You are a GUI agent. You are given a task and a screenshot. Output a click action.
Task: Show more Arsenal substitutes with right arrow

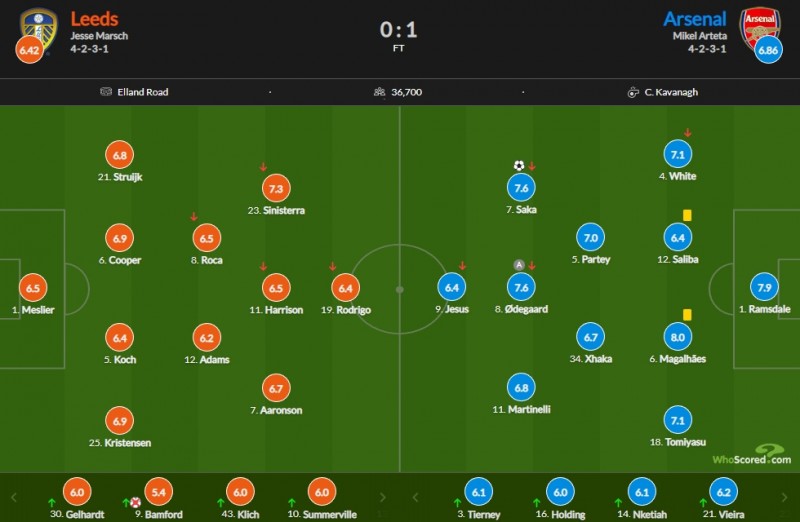pyautogui.click(x=785, y=497)
